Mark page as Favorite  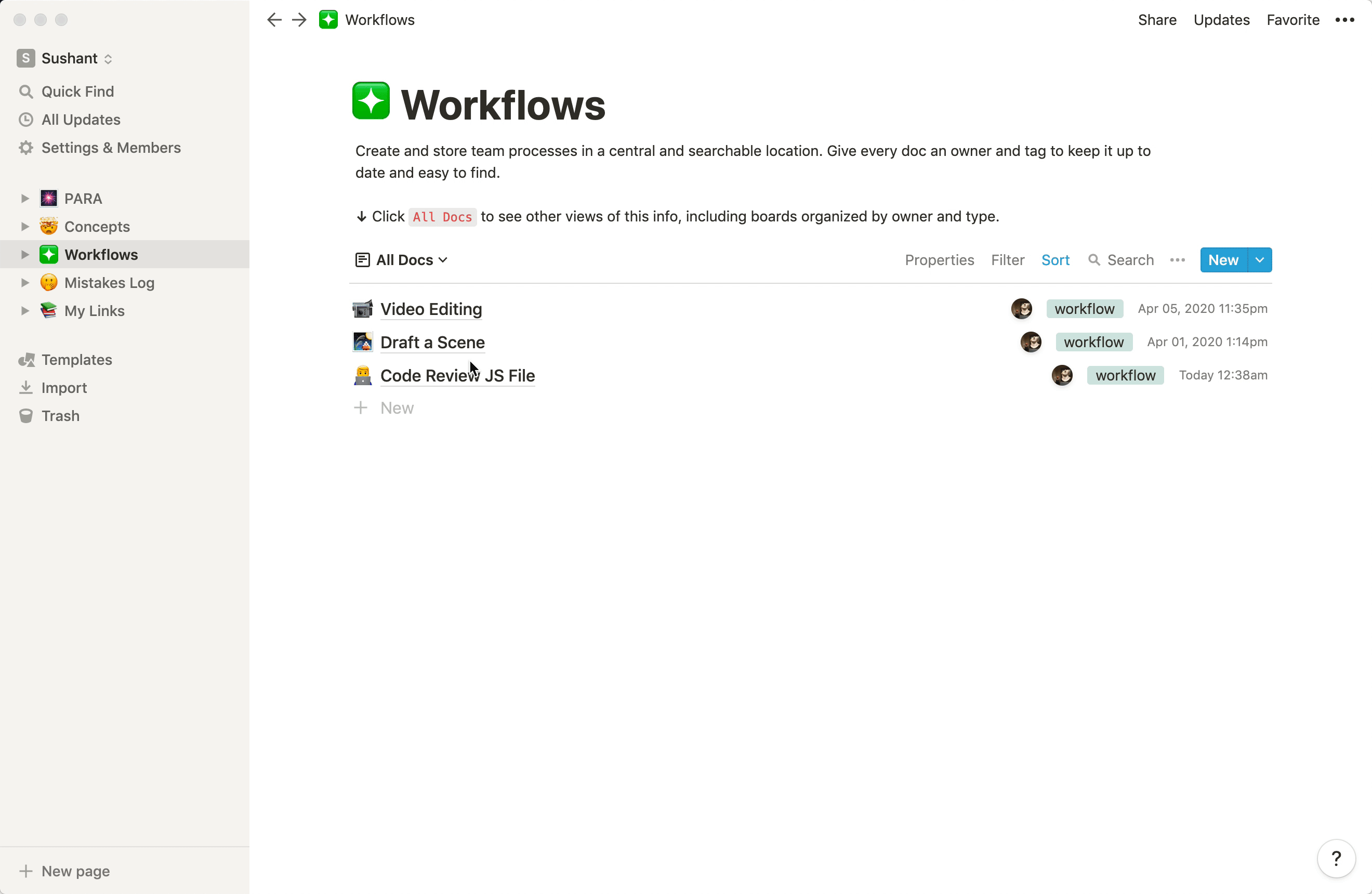pyautogui.click(x=1292, y=20)
